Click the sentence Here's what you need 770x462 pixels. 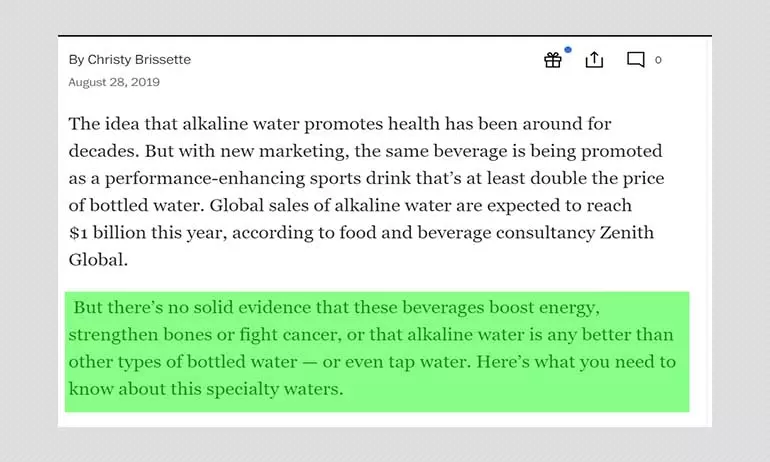pos(576,362)
